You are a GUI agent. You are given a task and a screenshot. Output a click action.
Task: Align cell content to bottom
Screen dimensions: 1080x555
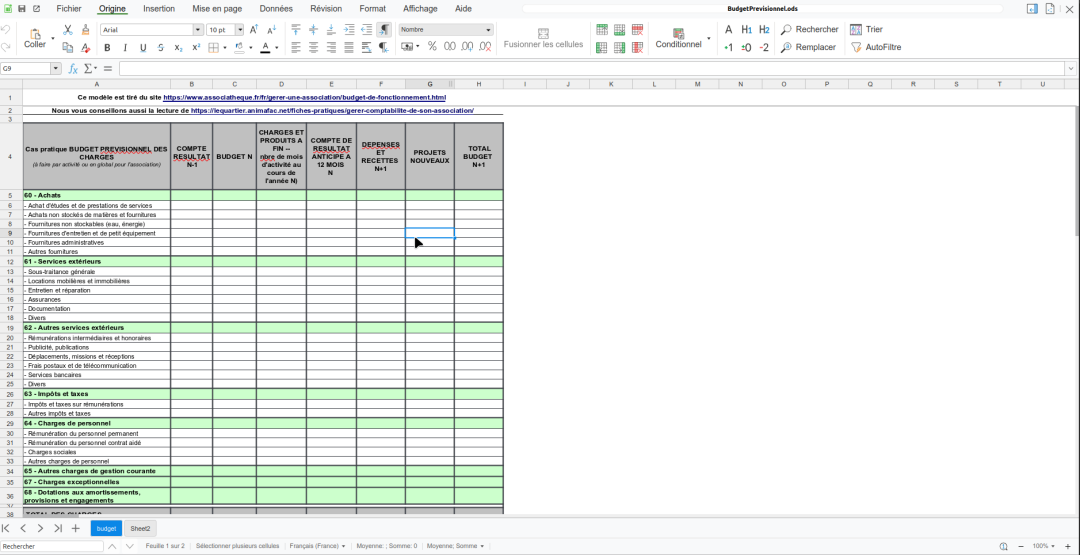pyautogui.click(x=331, y=30)
